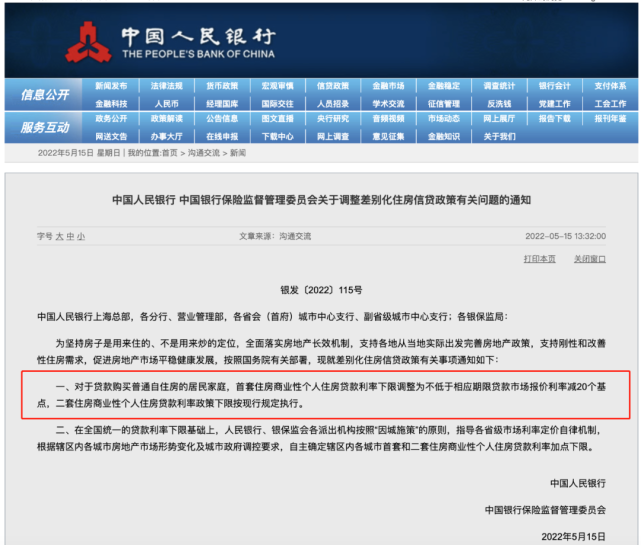Click the signature 中国银行保险监督管理委员会

(545, 510)
